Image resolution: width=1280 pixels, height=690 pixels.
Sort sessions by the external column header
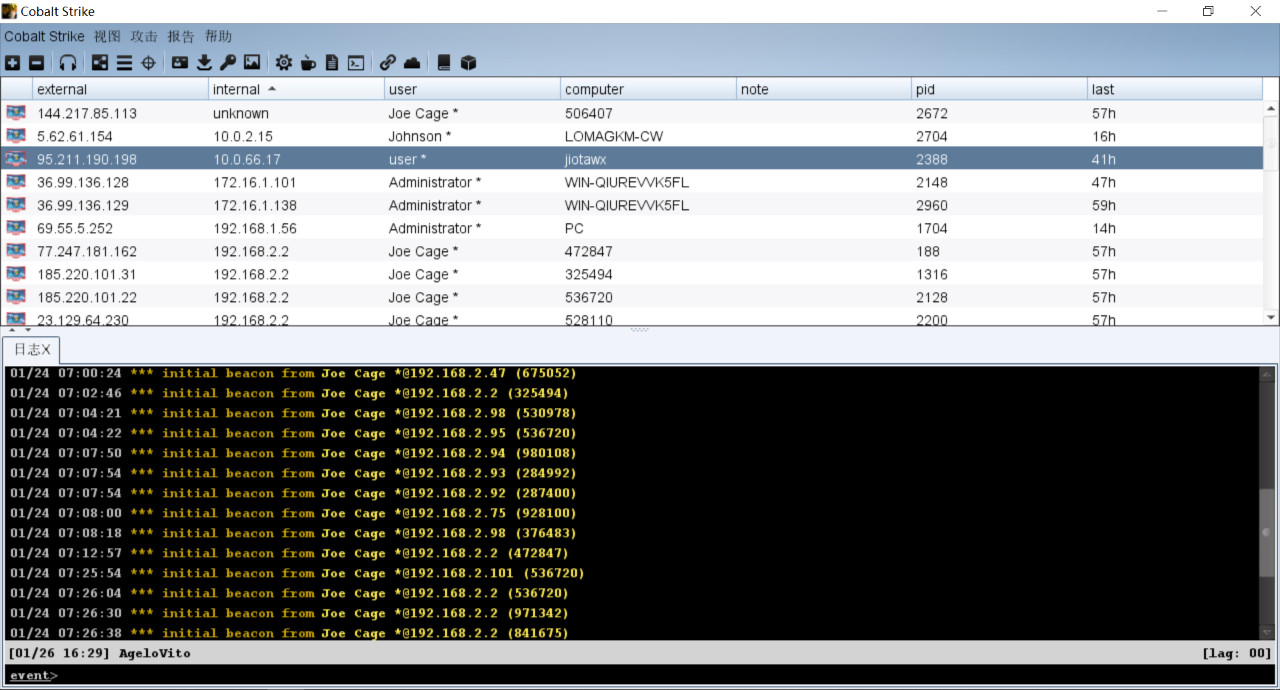pos(120,89)
